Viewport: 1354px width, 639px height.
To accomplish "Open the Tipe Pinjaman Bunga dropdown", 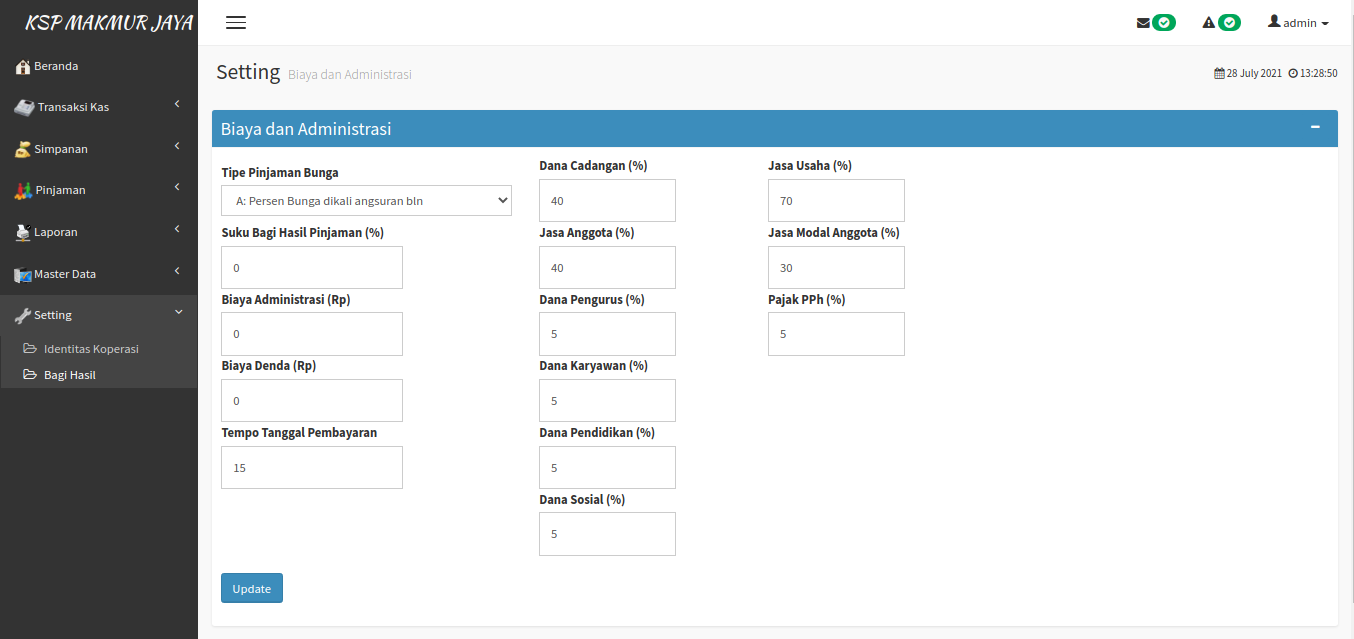I will coord(366,201).
